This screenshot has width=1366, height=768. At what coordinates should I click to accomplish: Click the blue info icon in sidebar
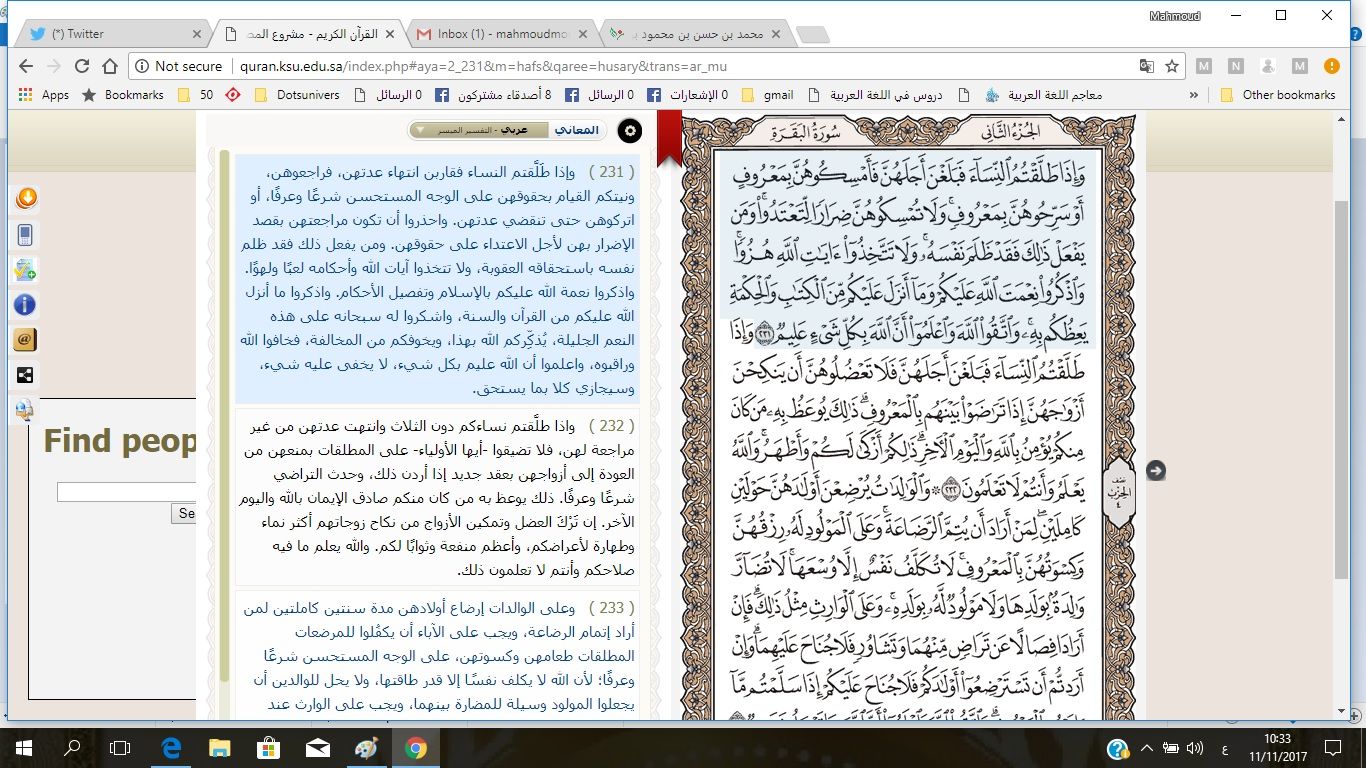coord(26,305)
